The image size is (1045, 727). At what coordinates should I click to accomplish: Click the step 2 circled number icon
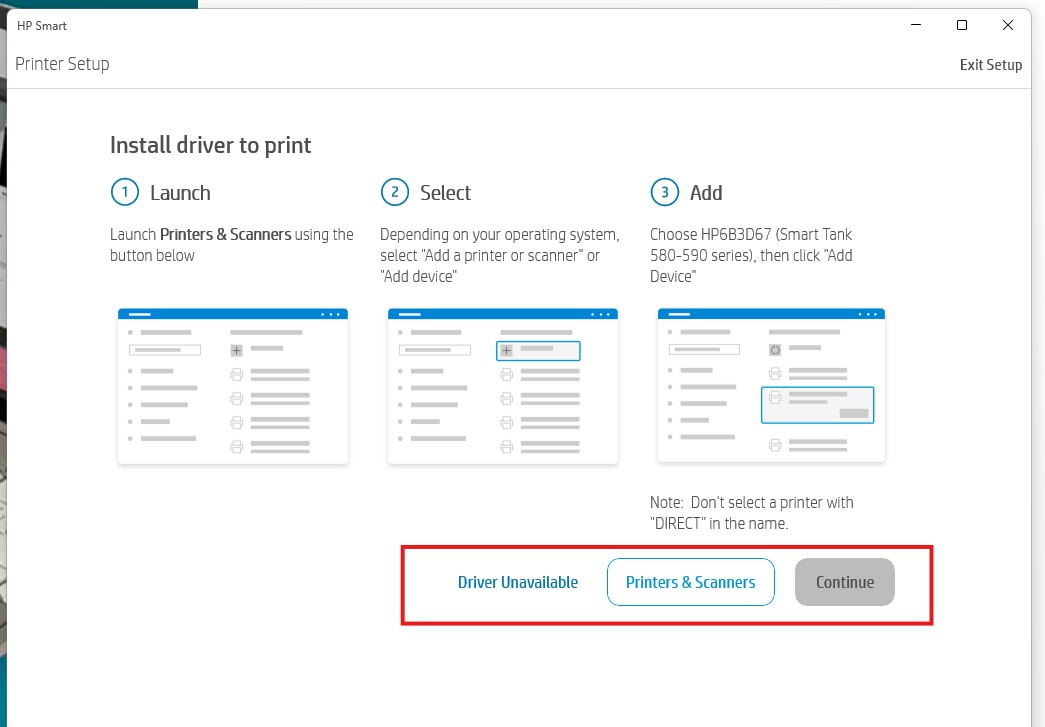pyautogui.click(x=394, y=193)
